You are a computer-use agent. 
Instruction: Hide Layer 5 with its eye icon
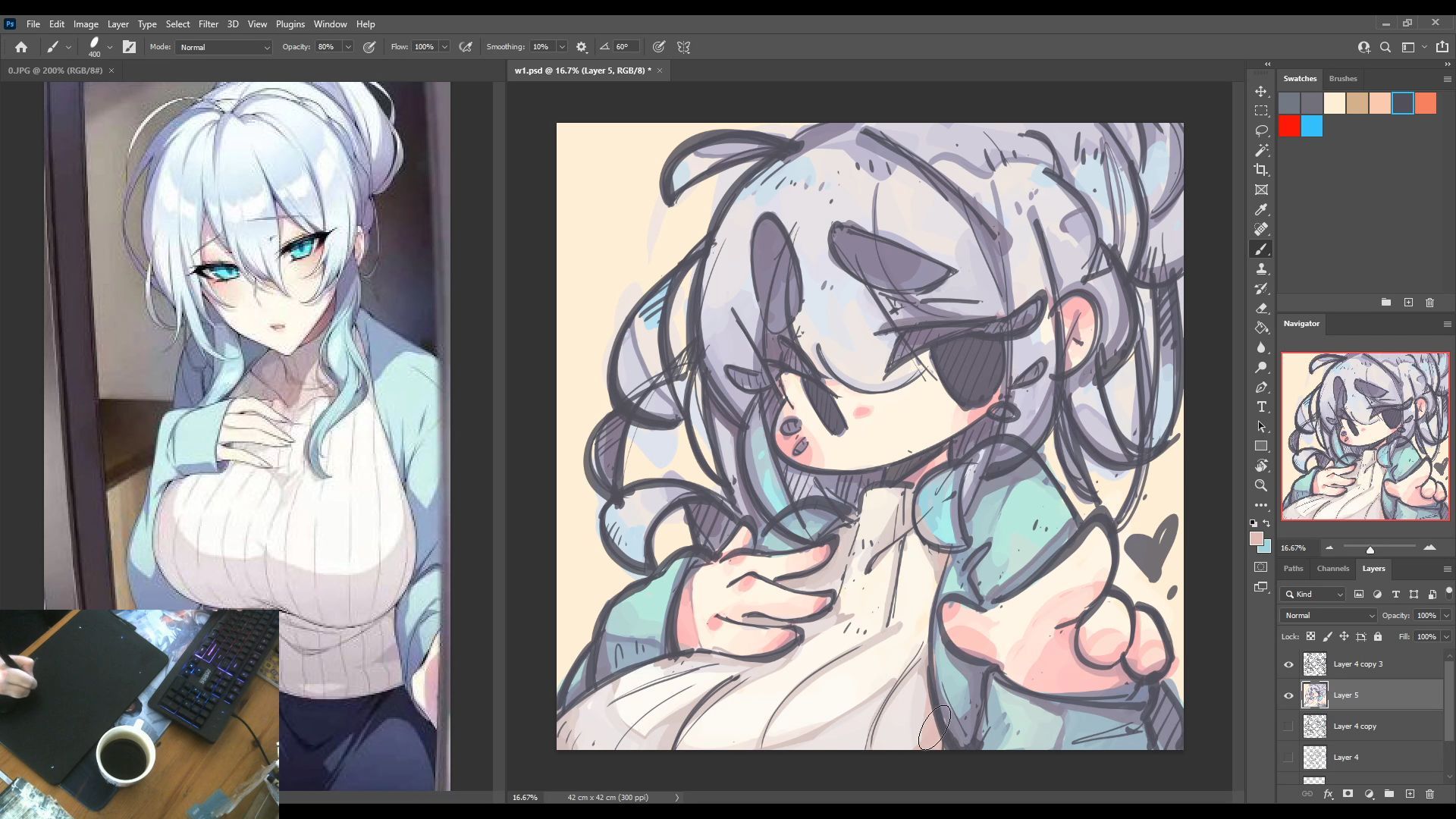click(x=1288, y=695)
